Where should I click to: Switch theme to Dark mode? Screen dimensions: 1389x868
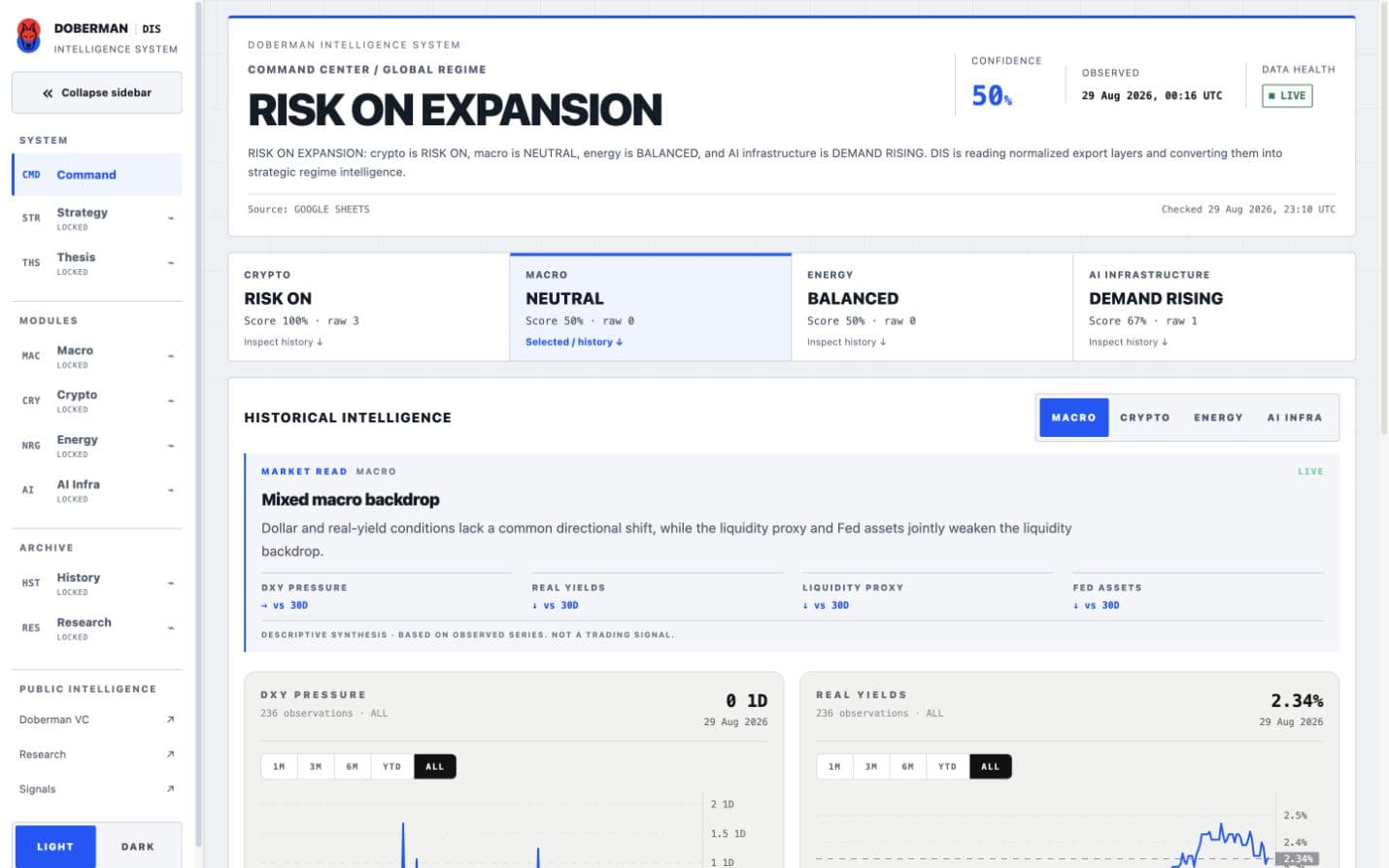point(138,847)
